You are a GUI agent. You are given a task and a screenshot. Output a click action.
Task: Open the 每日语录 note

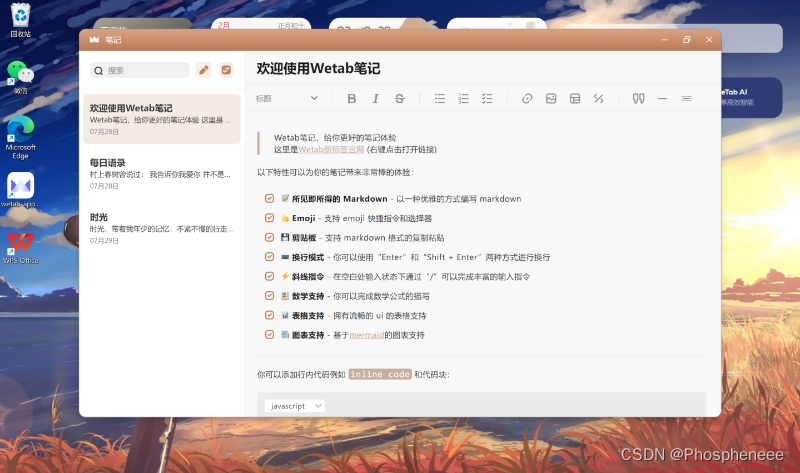[162, 173]
